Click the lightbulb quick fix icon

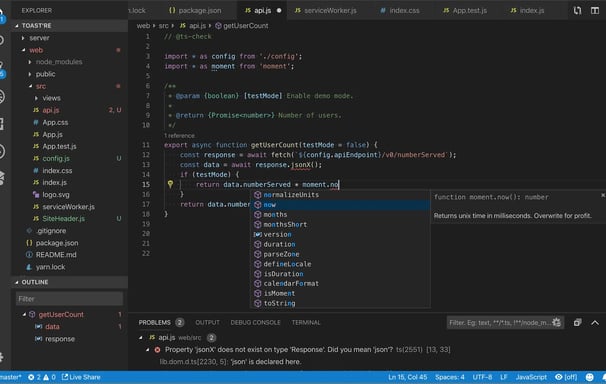point(170,184)
